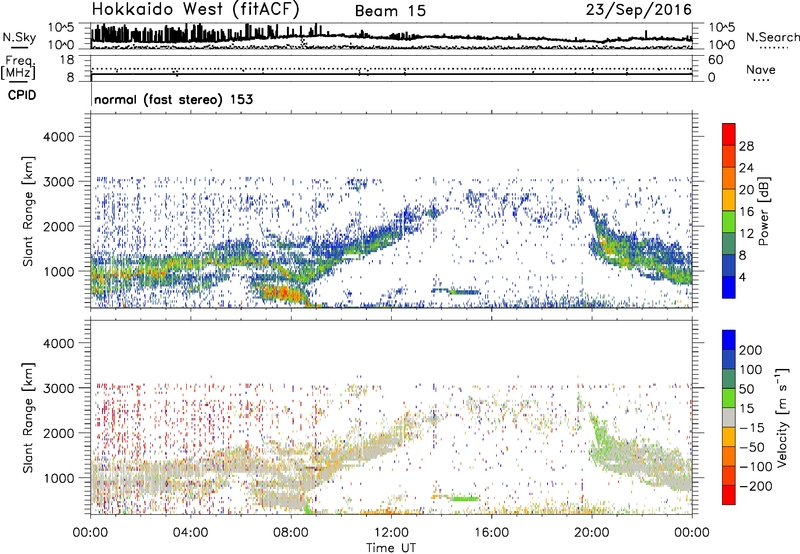
Task: Click the "Power [dB]" colorbar title
Action: coord(763,211)
